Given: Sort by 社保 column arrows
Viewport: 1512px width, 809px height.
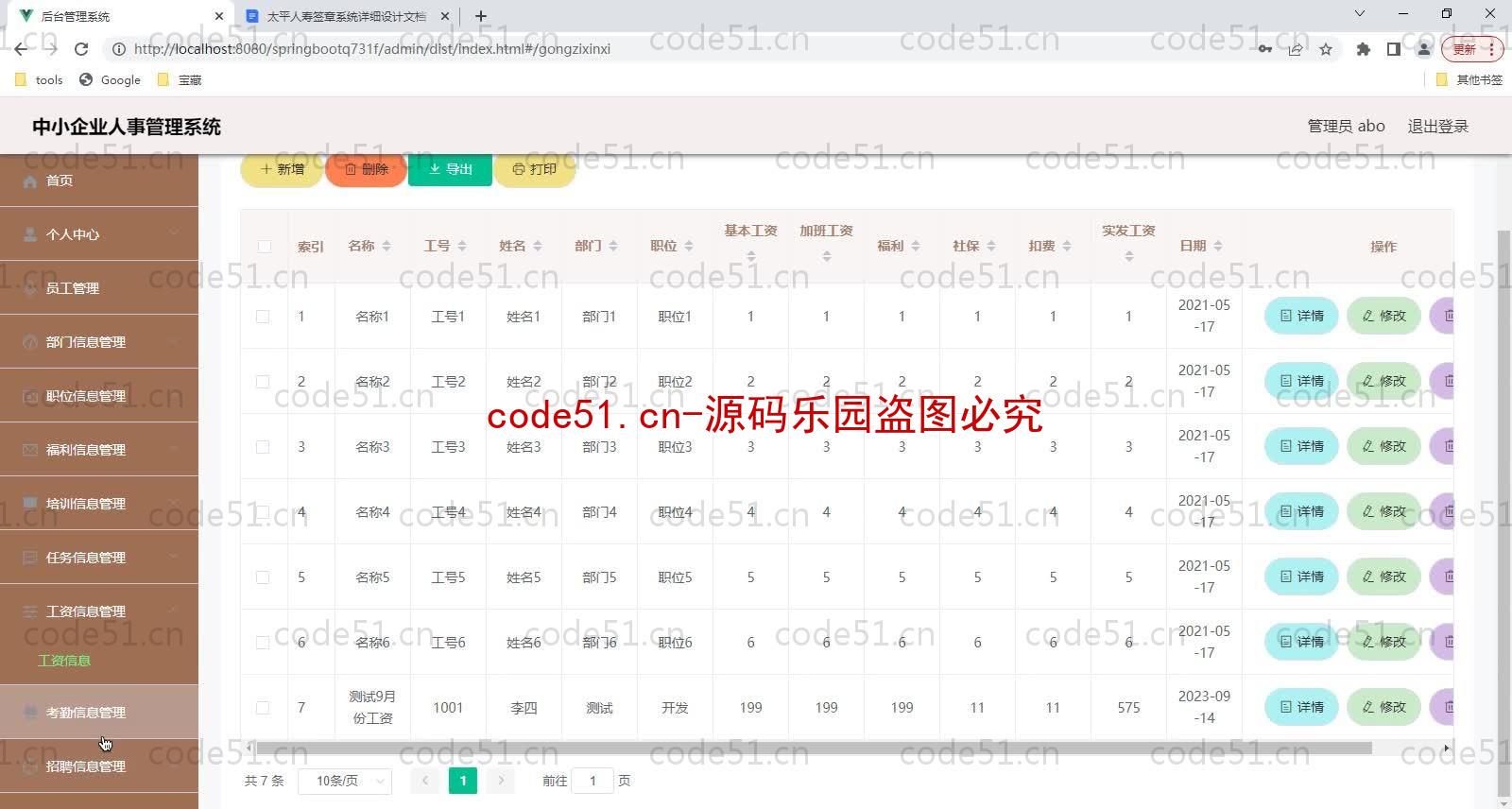Looking at the screenshot, I should coord(991,246).
